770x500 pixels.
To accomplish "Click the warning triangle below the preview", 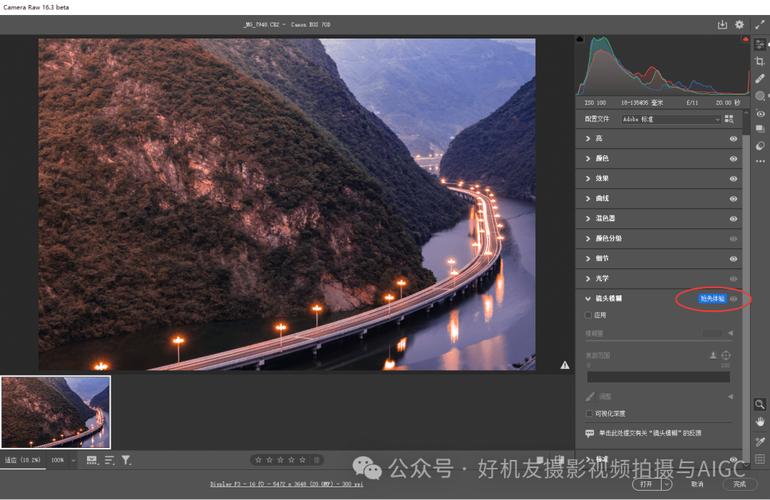I will tap(565, 365).
